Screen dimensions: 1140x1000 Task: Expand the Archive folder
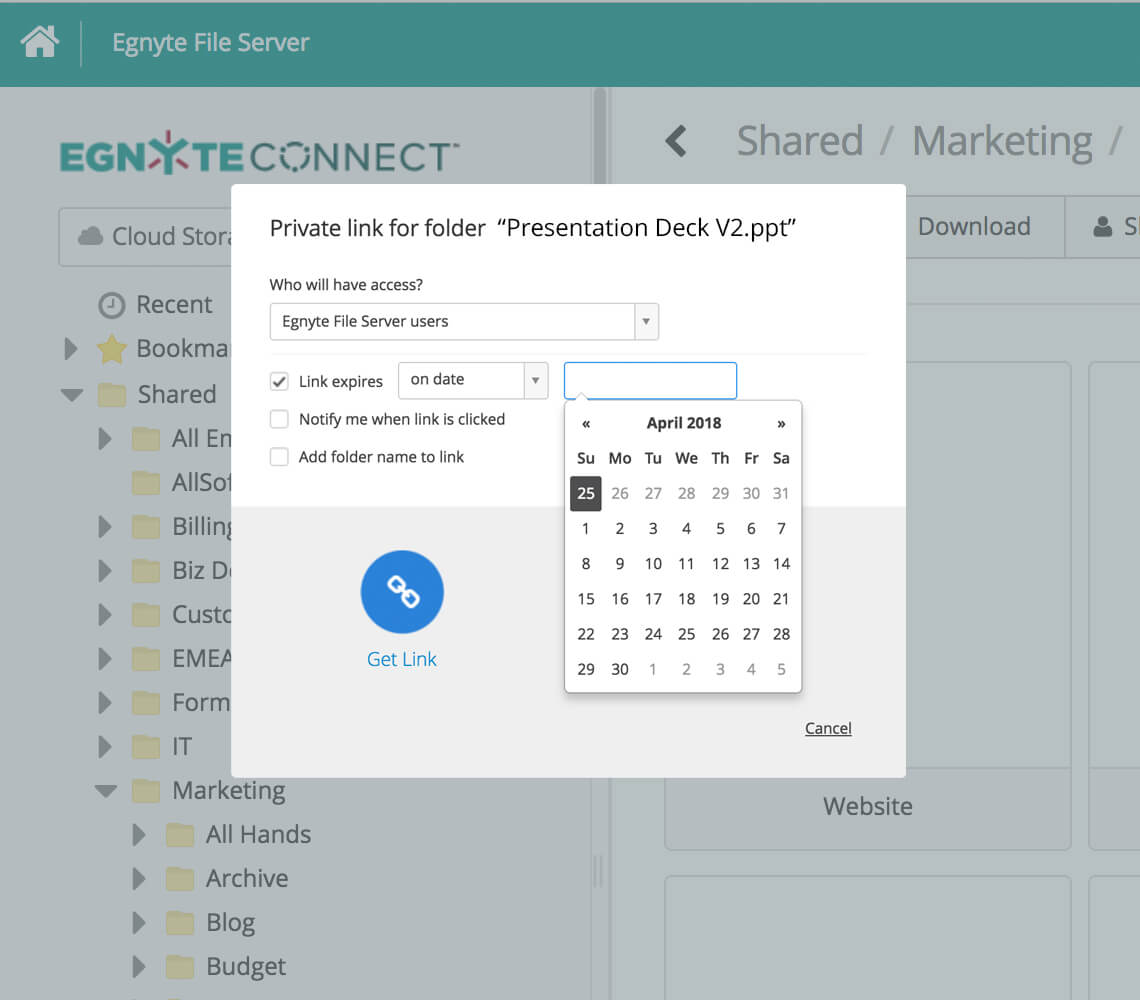click(x=139, y=879)
